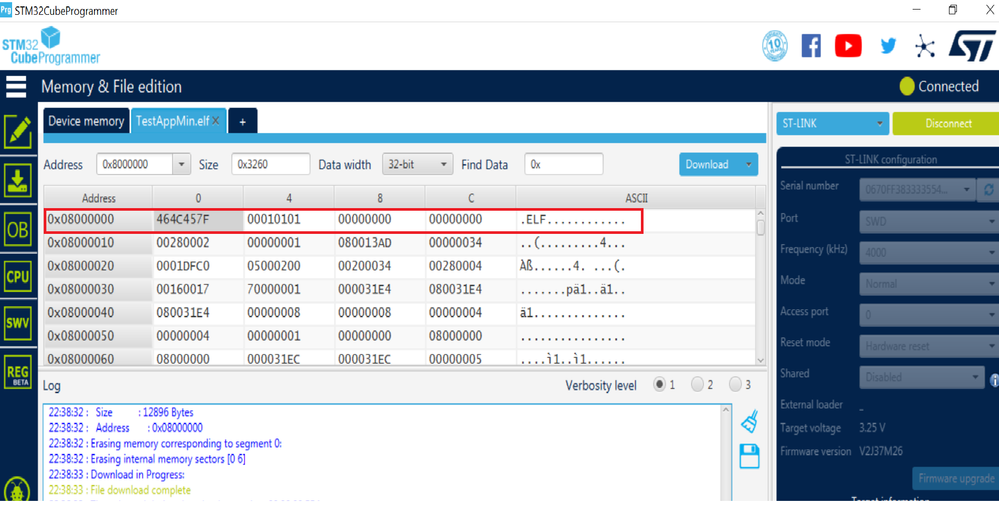Clear the log with broom icon
Screen dimensions: 999x512
750,422
